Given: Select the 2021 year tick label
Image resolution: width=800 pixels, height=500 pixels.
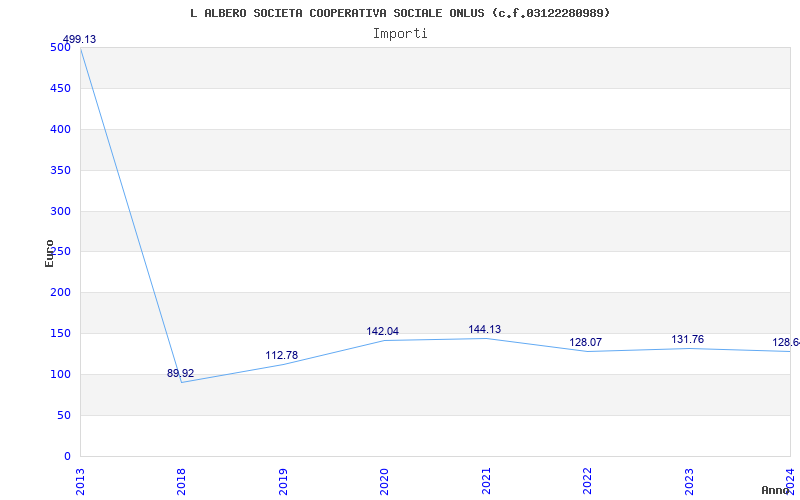Looking at the screenshot, I should [486, 481].
